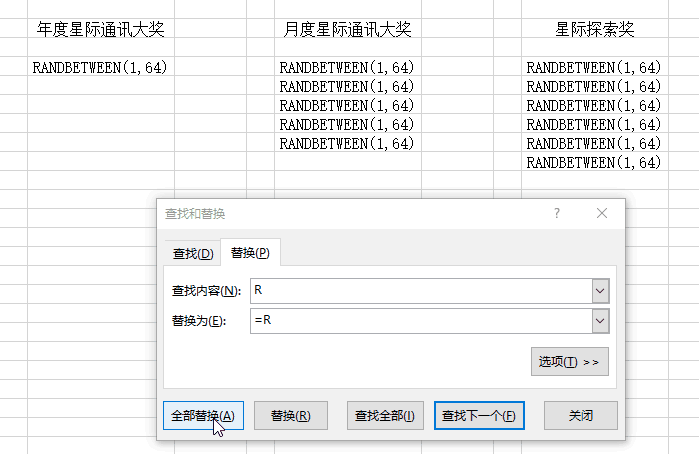Click the question mark help icon
699x454 pixels.
click(x=557, y=213)
